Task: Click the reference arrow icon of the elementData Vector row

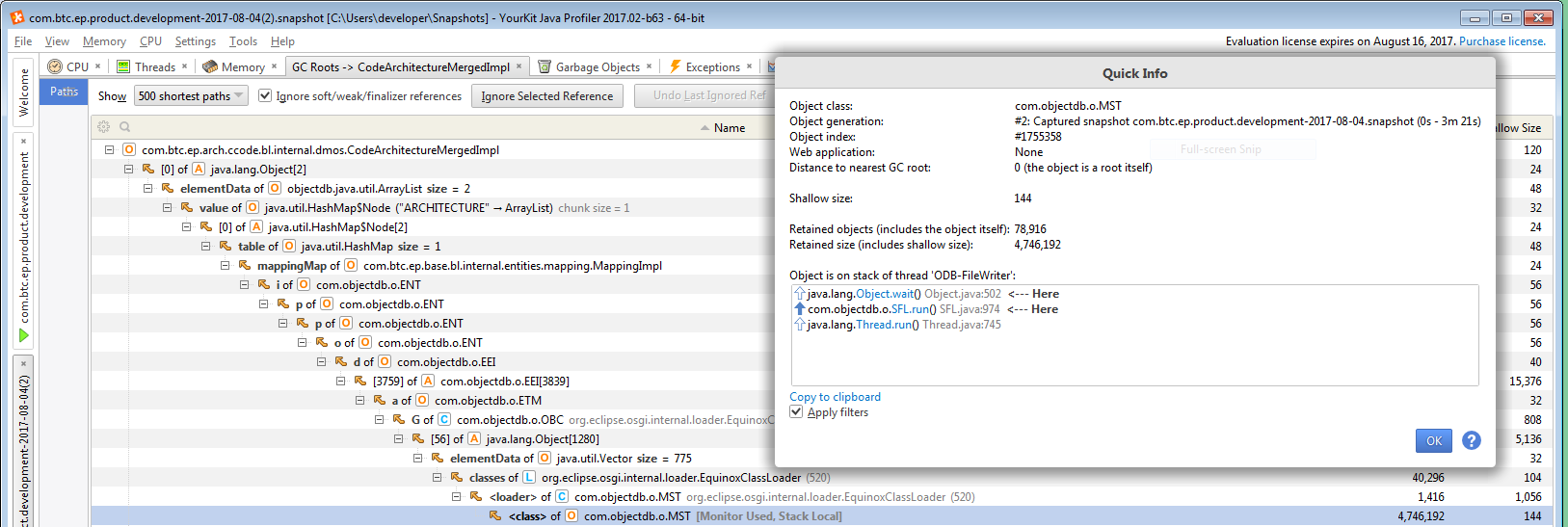Action: (x=438, y=458)
